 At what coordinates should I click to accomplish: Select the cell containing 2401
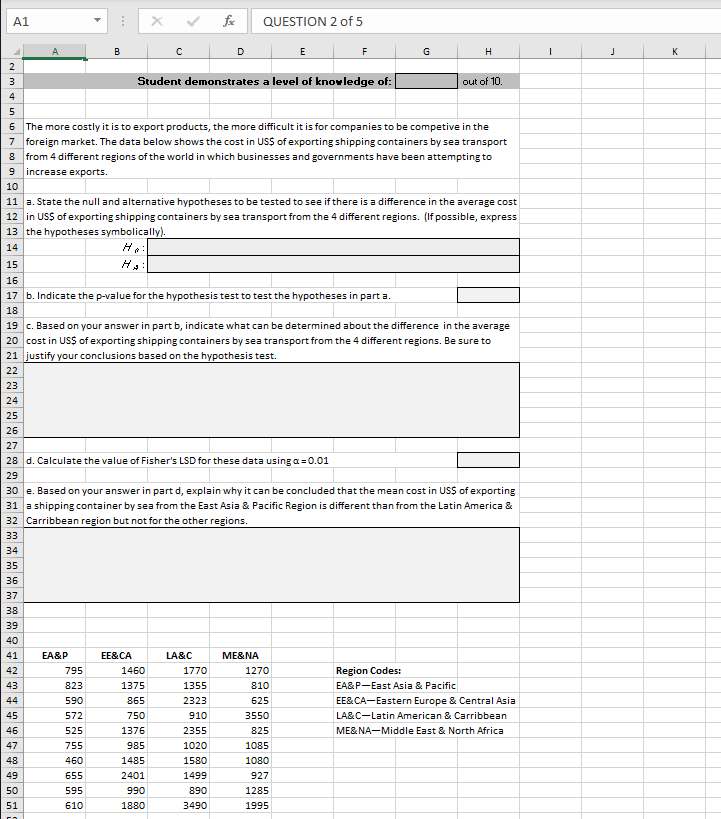point(117,776)
